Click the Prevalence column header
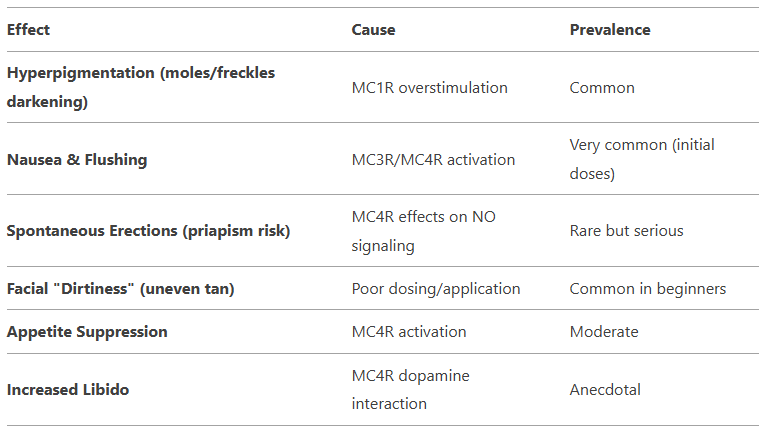Image resolution: width=766 pixels, height=437 pixels. pyautogui.click(x=609, y=30)
